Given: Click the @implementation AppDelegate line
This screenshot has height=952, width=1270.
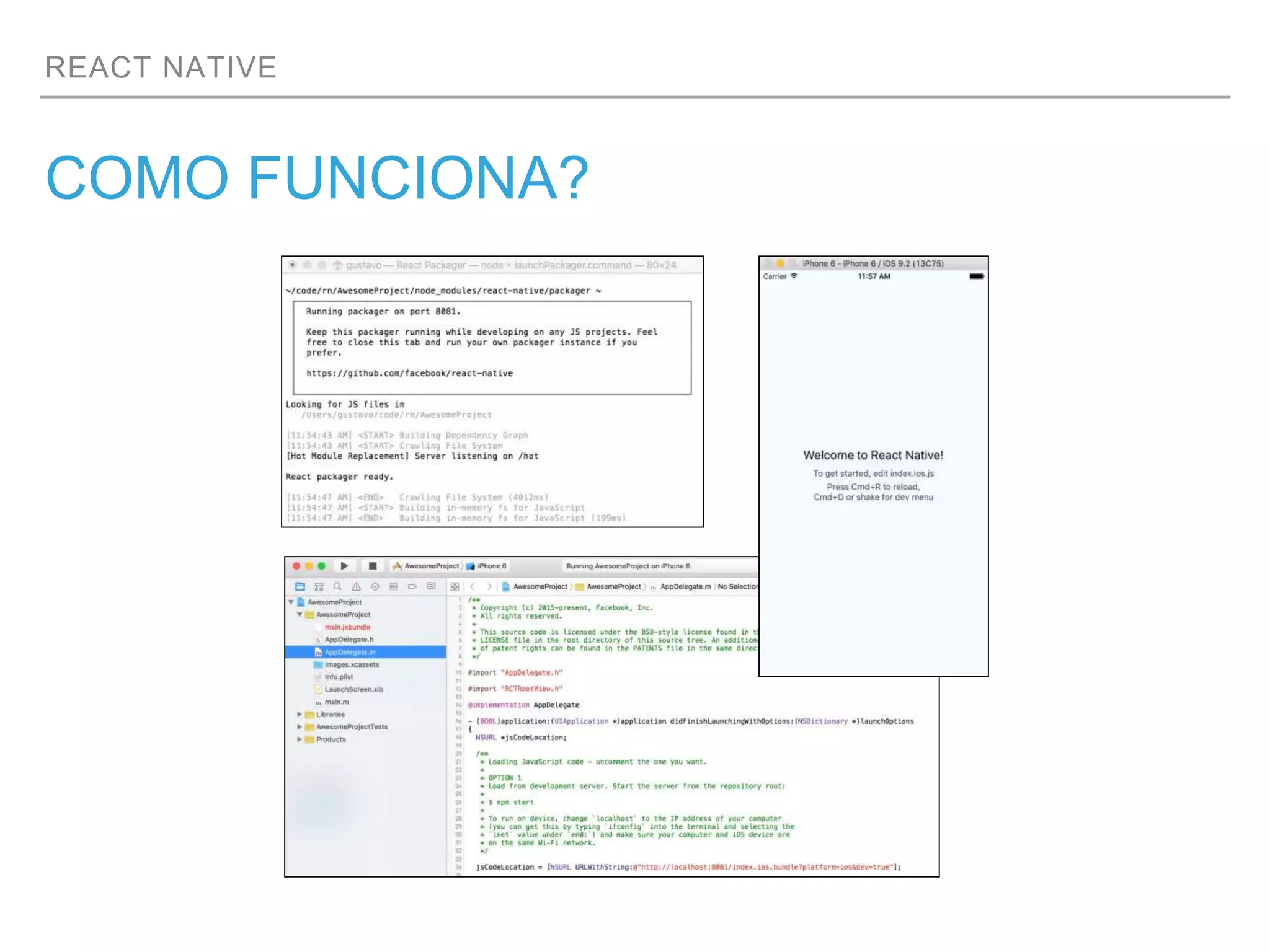Looking at the screenshot, I should [523, 705].
